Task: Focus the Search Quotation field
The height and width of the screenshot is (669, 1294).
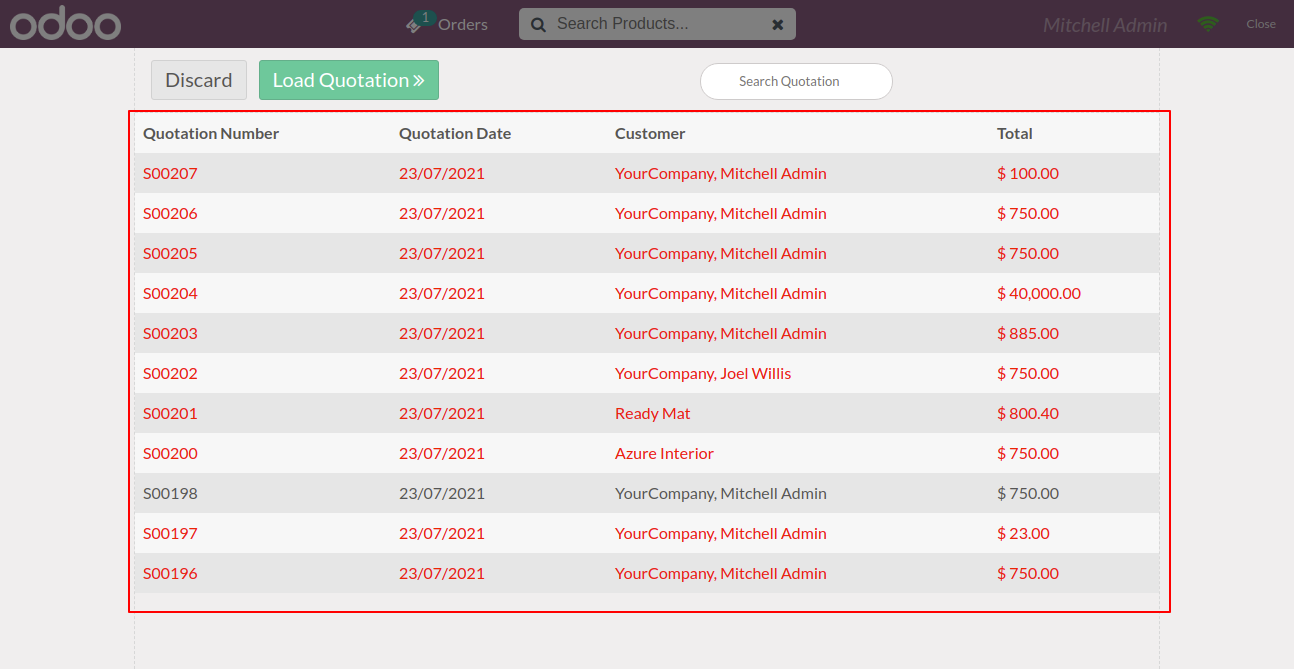Action: 796,82
